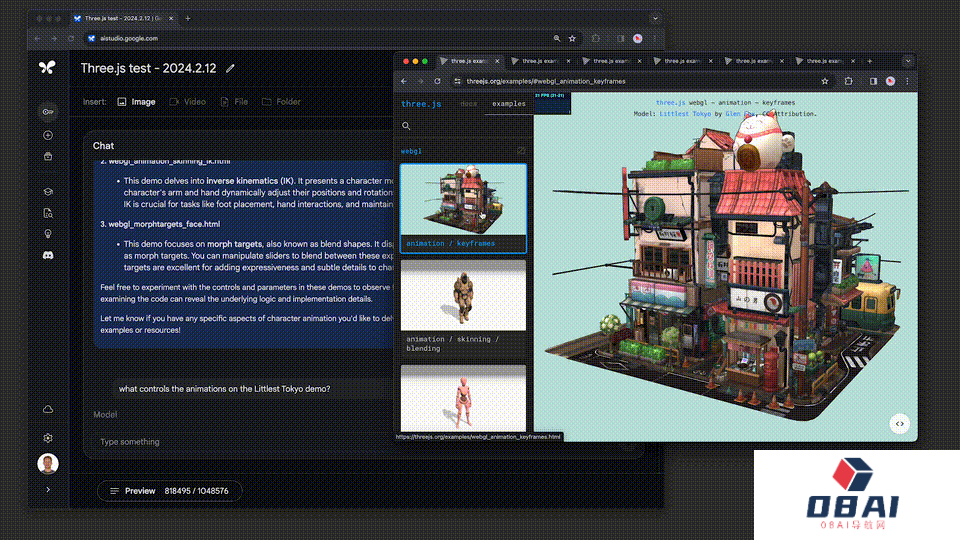The width and height of the screenshot is (960, 540).
Task: Open the Littlest Tokyo model link
Action: (685, 114)
